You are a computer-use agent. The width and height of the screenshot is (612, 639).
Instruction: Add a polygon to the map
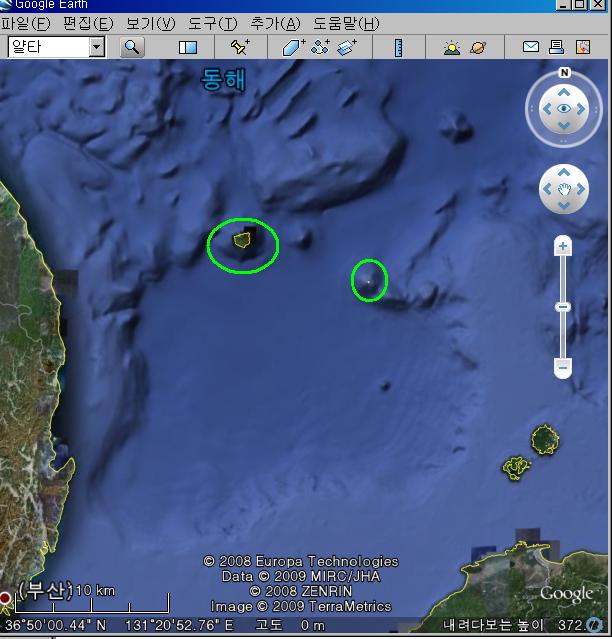click(x=293, y=47)
